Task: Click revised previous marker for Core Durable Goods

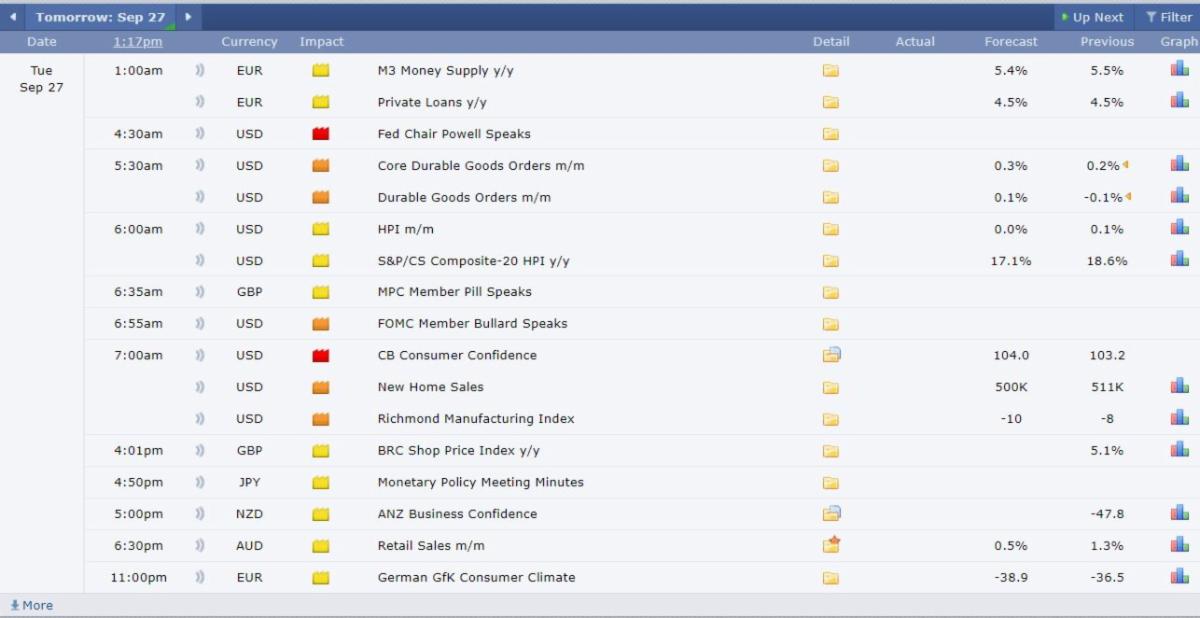Action: click(1126, 165)
